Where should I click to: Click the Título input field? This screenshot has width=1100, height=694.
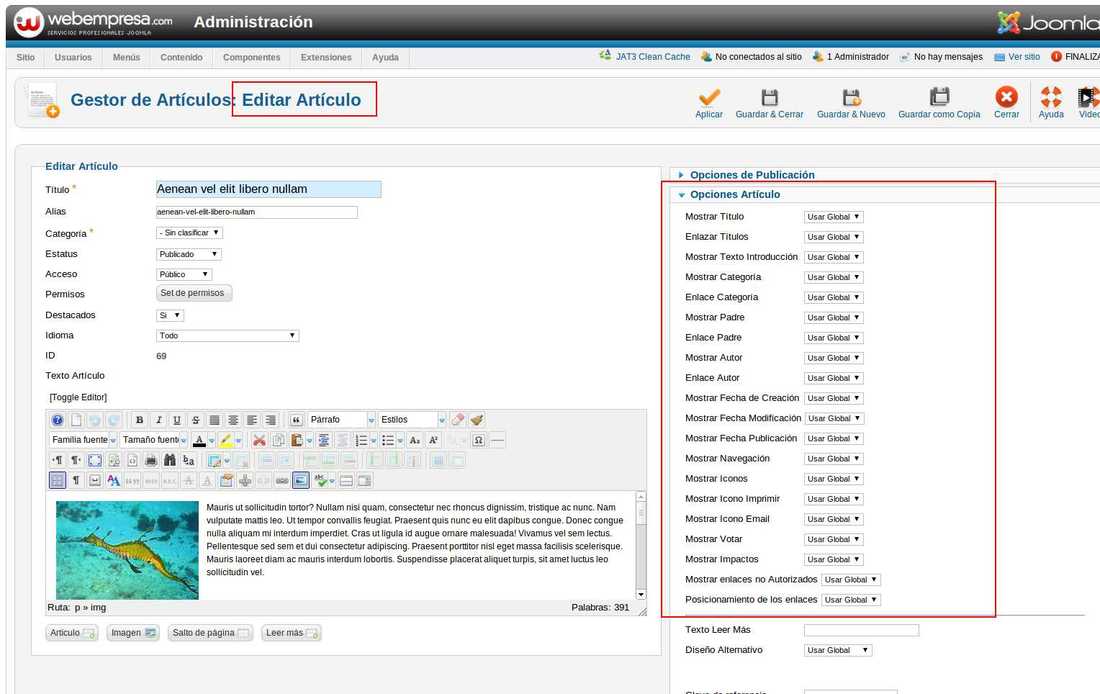pos(269,189)
